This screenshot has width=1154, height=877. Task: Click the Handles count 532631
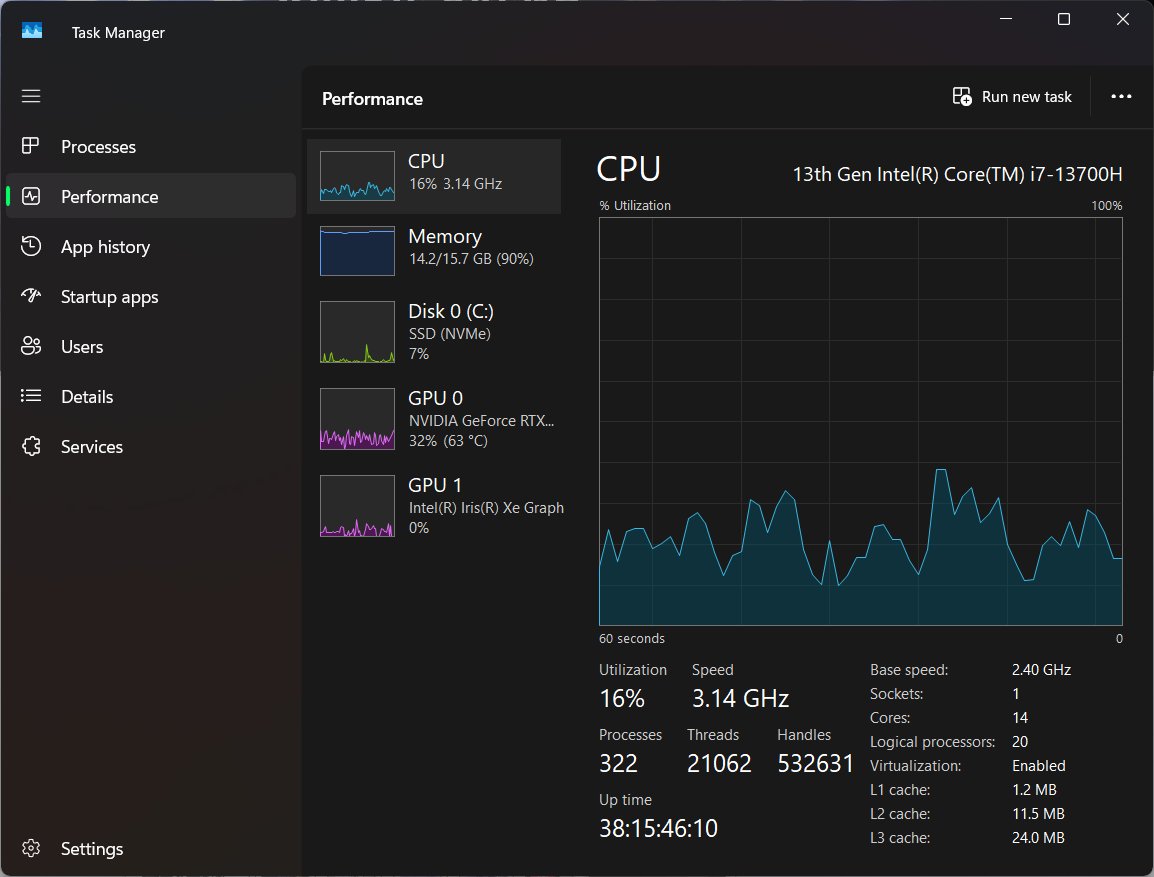(x=815, y=764)
